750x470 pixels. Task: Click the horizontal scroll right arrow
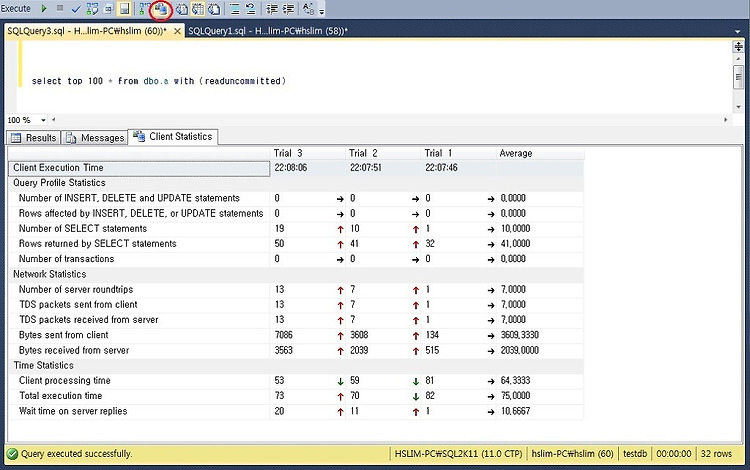(x=726, y=120)
